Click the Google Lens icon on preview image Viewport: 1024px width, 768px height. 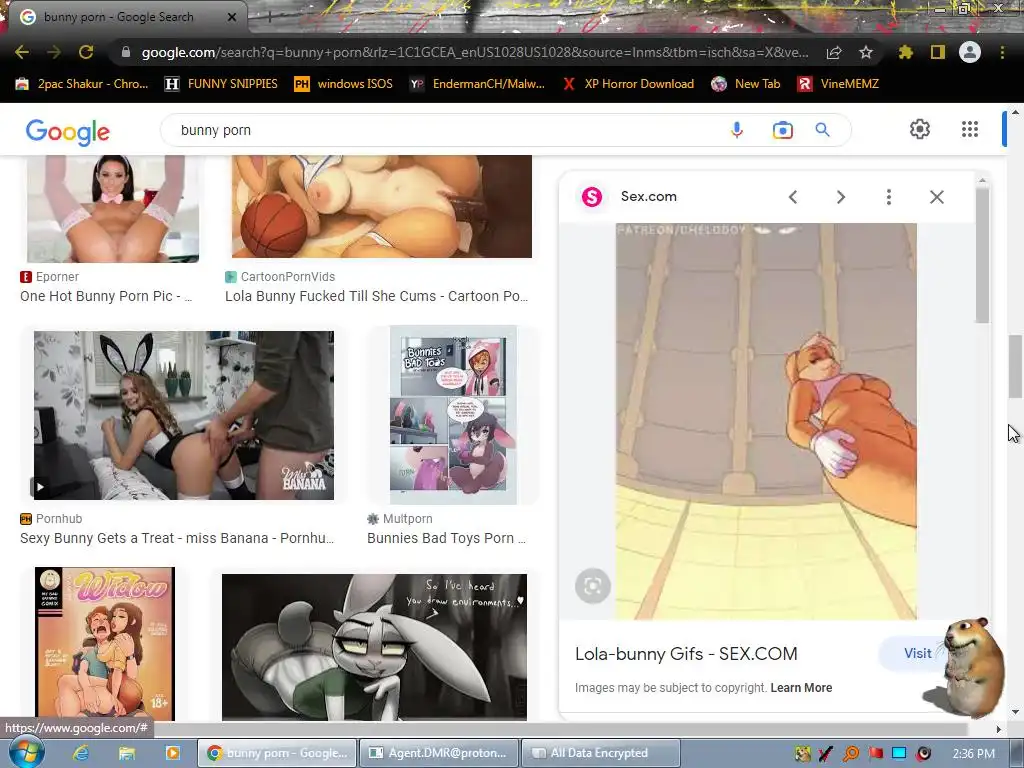pos(592,586)
